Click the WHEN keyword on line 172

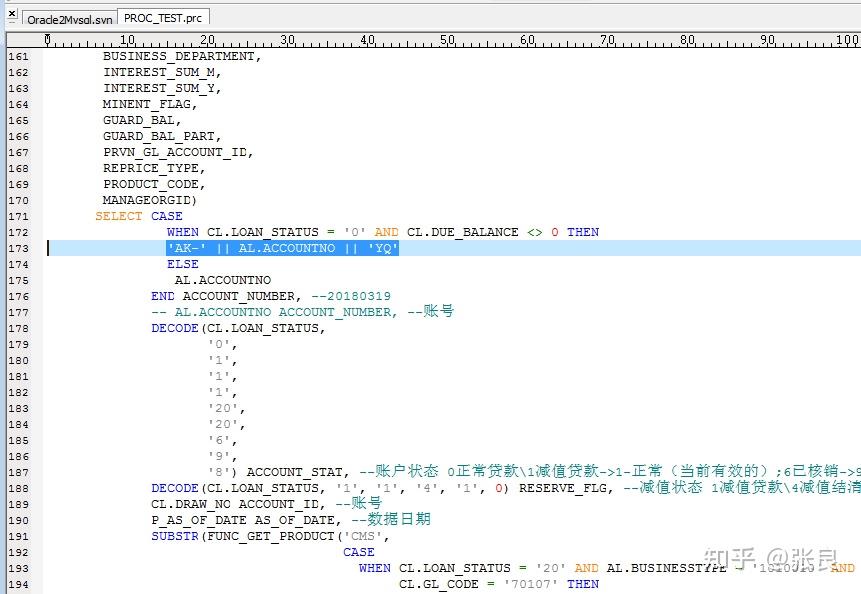[x=182, y=232]
